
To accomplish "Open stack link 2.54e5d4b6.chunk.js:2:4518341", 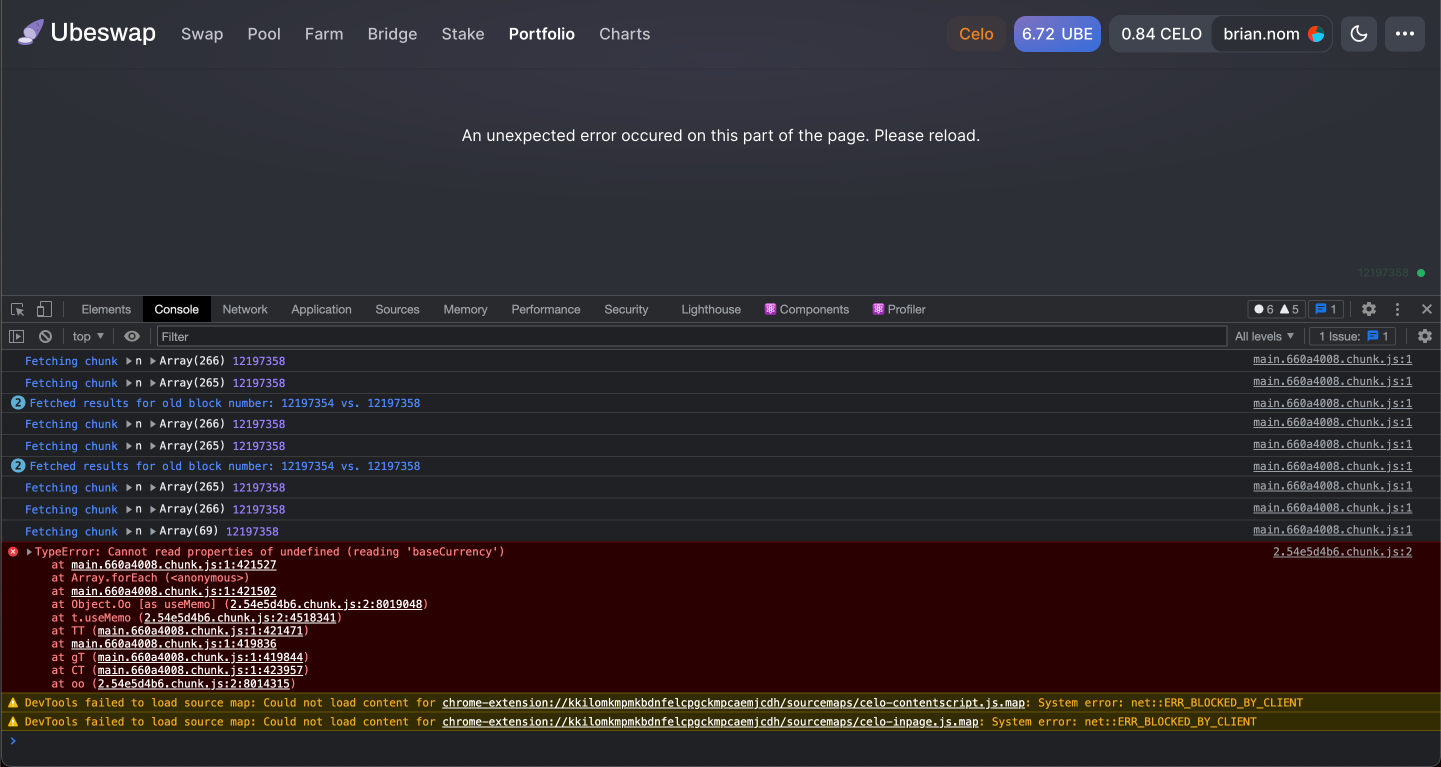I will pos(240,617).
